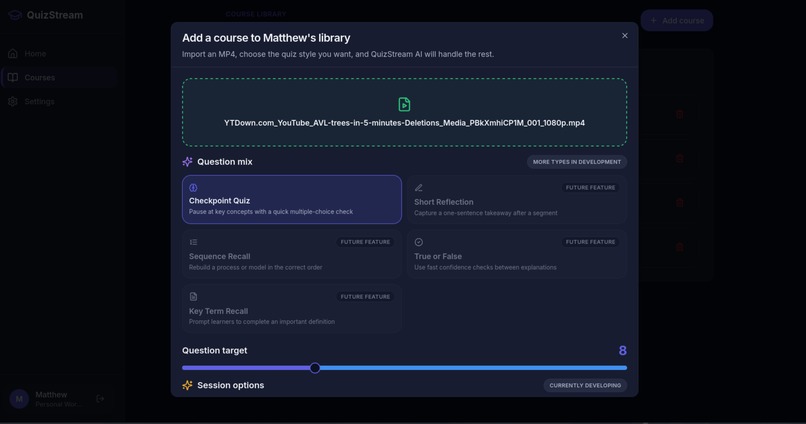Select the True or False card
Screen dimensions: 806x424
517,254
